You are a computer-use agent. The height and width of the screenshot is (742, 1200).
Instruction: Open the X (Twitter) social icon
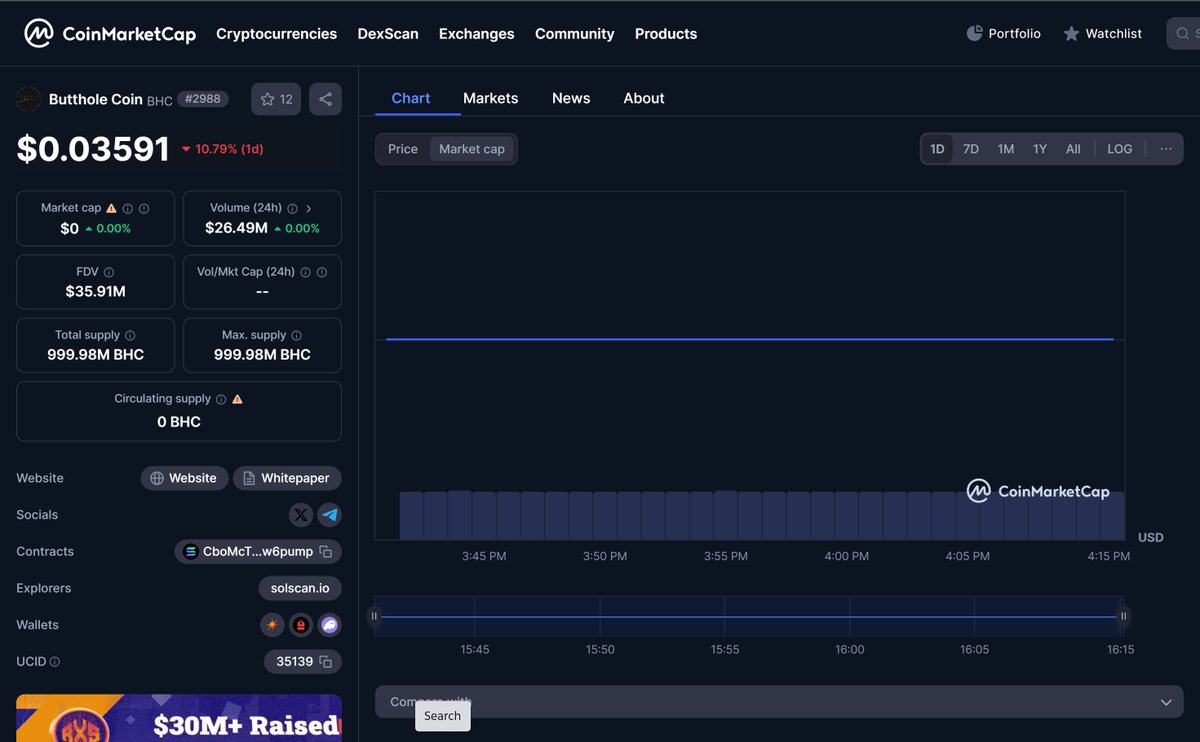pos(301,515)
